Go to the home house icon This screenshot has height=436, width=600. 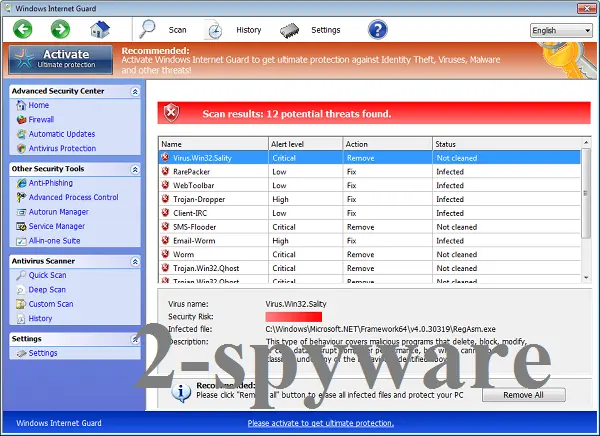[100, 29]
